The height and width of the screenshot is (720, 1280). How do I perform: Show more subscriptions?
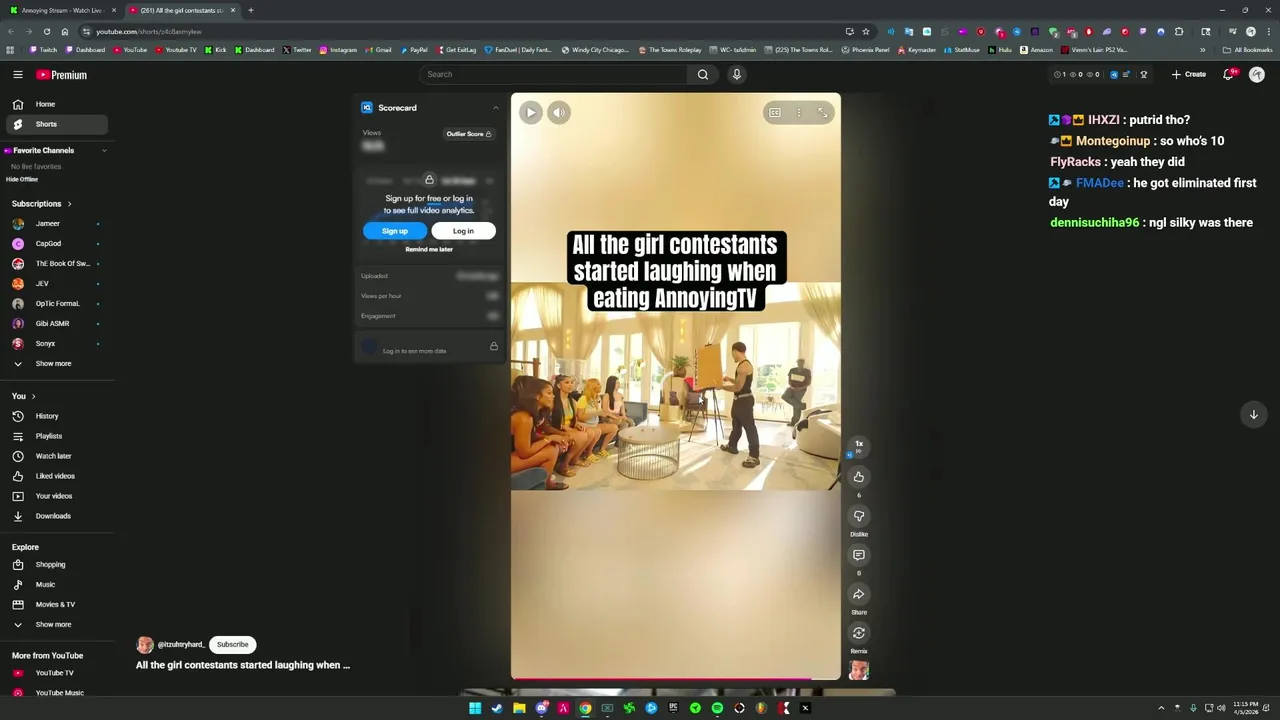pos(57,364)
